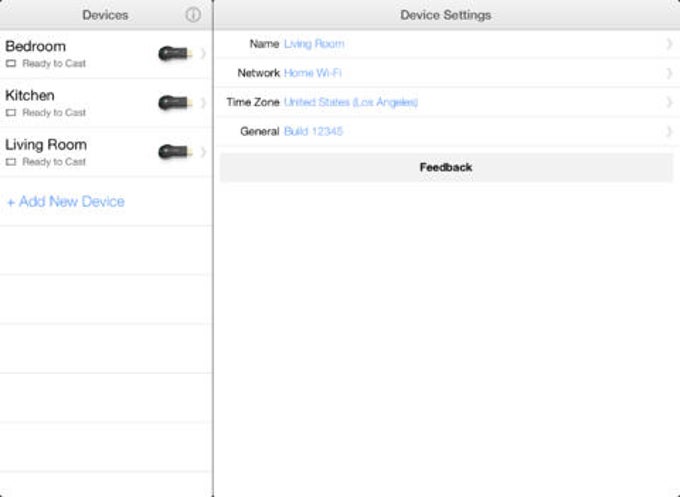680x497 pixels.
Task: Tap the Add New Device link
Action: 66,201
